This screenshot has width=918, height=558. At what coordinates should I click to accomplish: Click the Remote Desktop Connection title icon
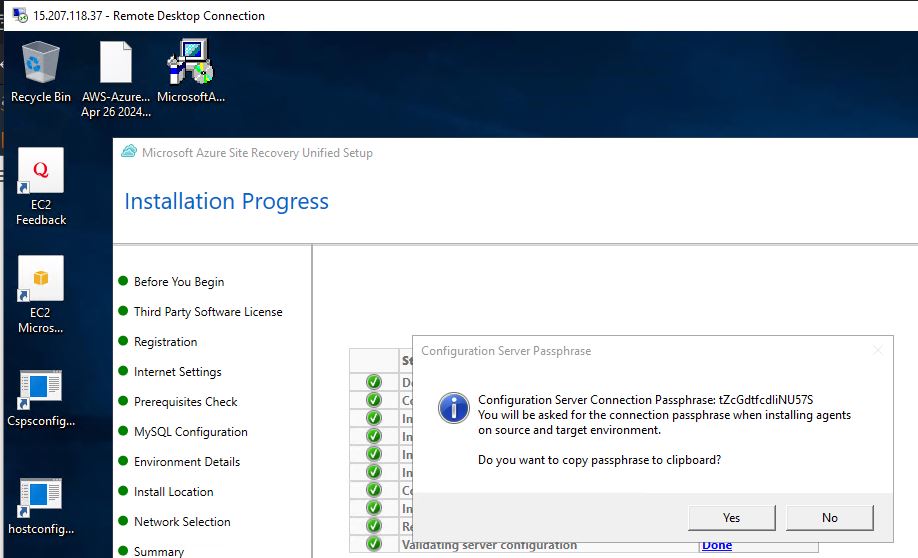coord(19,16)
